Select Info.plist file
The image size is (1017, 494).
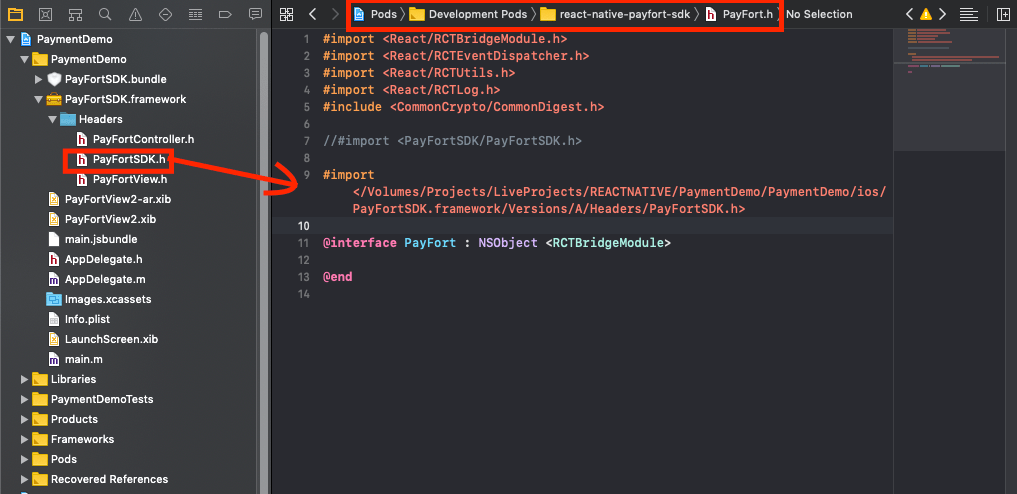tap(88, 319)
